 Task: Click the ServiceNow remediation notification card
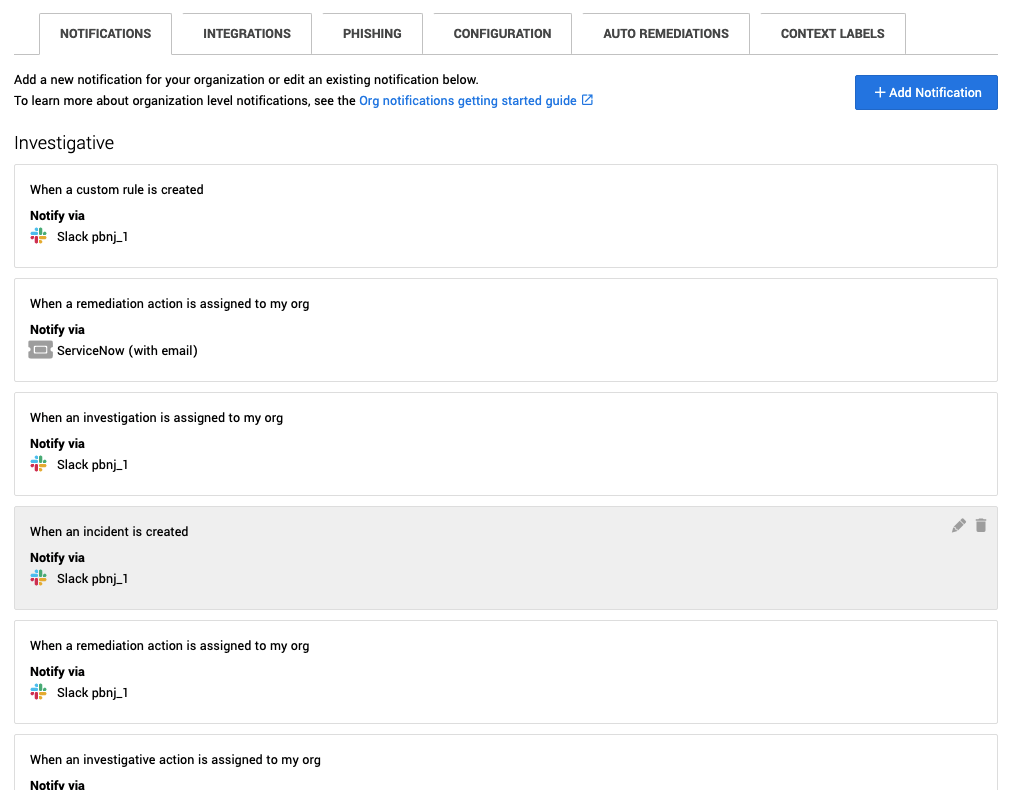(504, 330)
